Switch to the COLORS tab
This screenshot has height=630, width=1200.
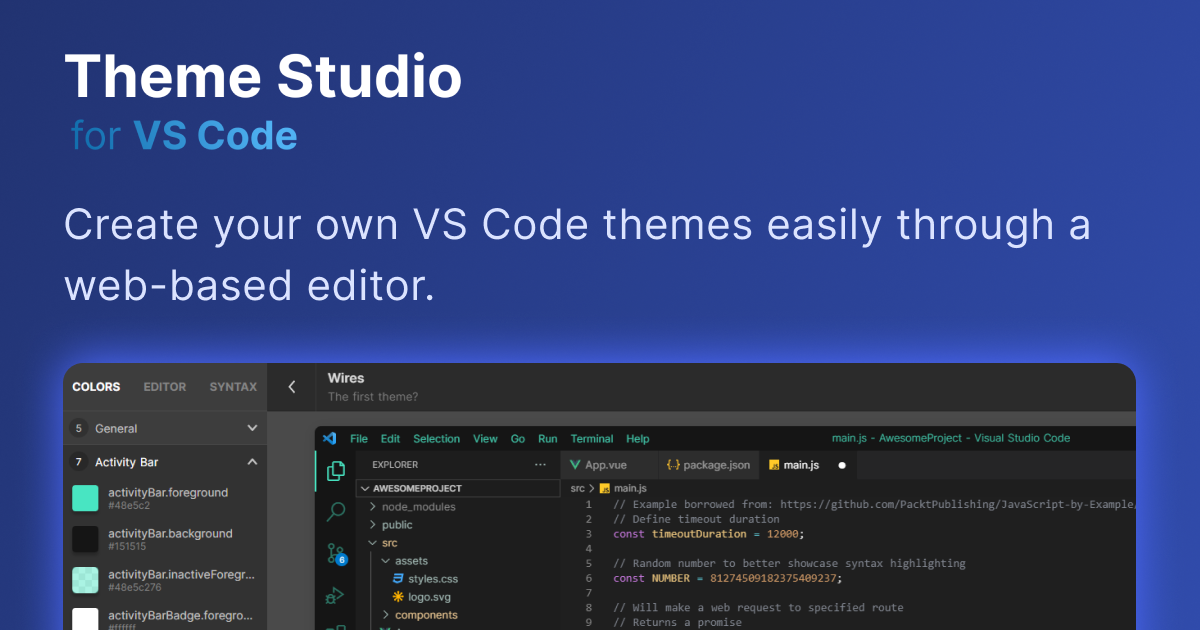tap(96, 387)
